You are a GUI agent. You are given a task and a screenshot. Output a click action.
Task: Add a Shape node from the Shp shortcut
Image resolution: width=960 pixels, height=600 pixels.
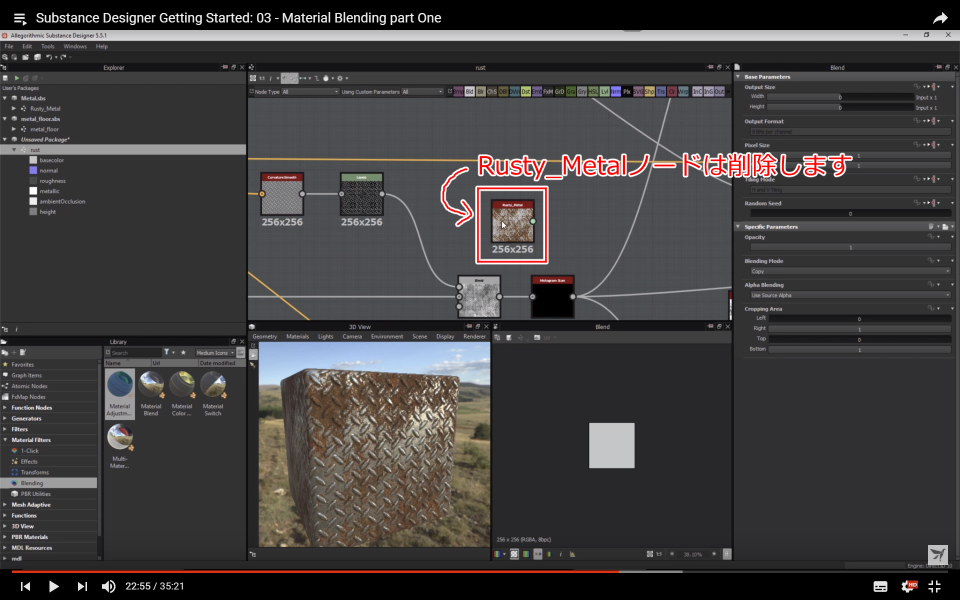coord(650,92)
